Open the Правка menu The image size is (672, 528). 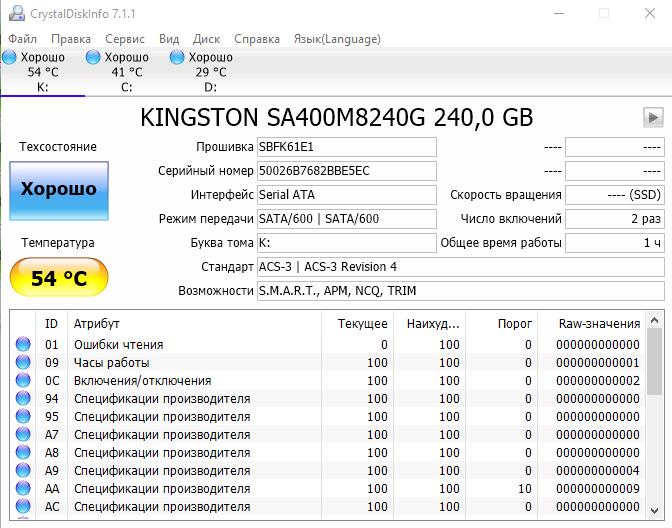(71, 39)
